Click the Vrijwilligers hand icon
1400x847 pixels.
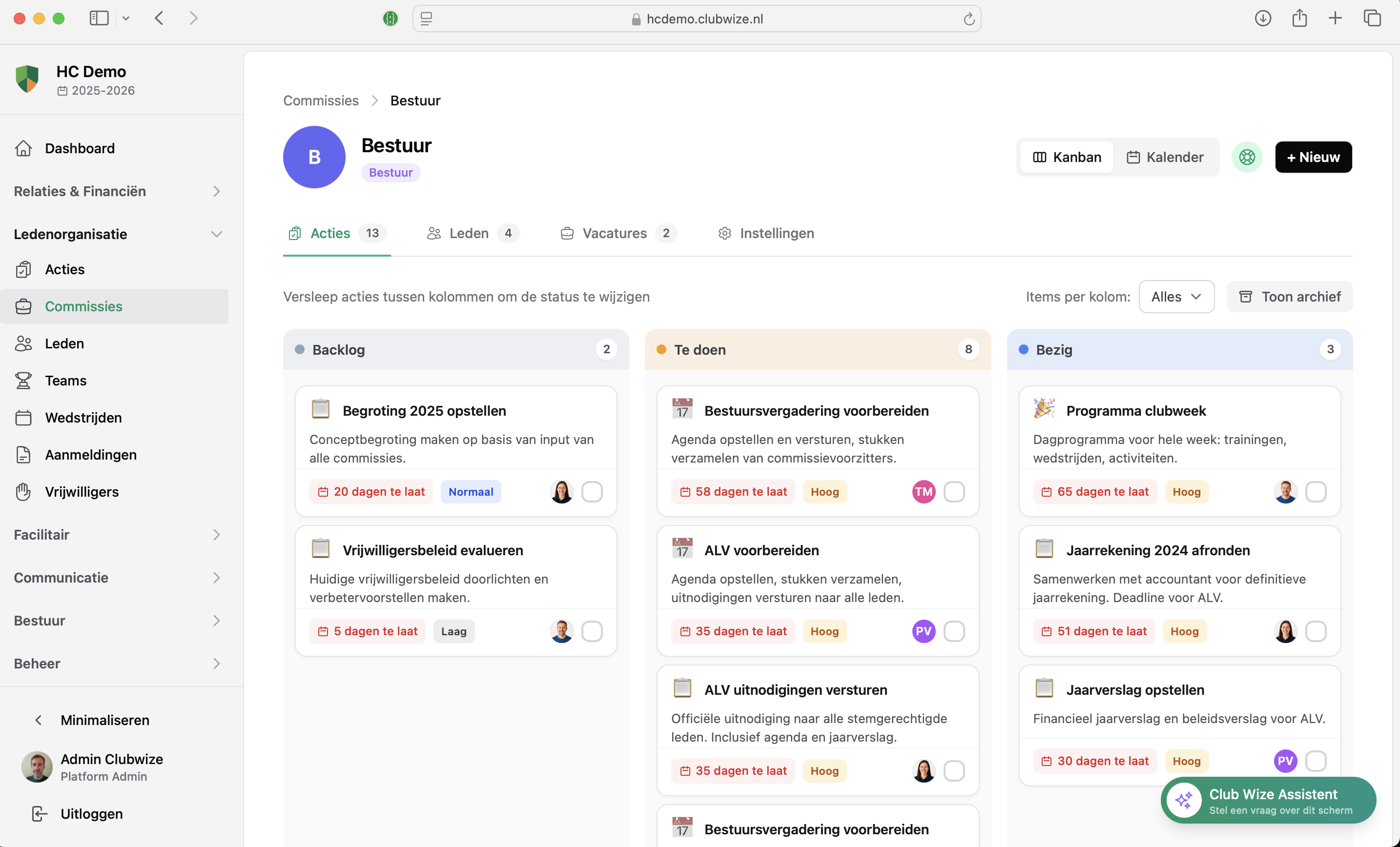[x=23, y=492]
